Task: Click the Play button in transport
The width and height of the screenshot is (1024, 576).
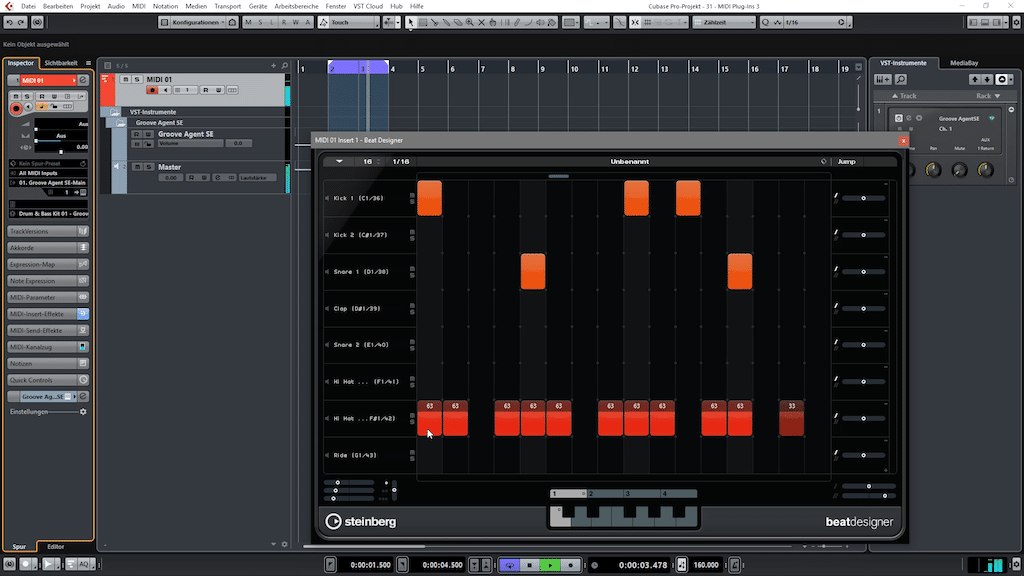Action: click(550, 565)
